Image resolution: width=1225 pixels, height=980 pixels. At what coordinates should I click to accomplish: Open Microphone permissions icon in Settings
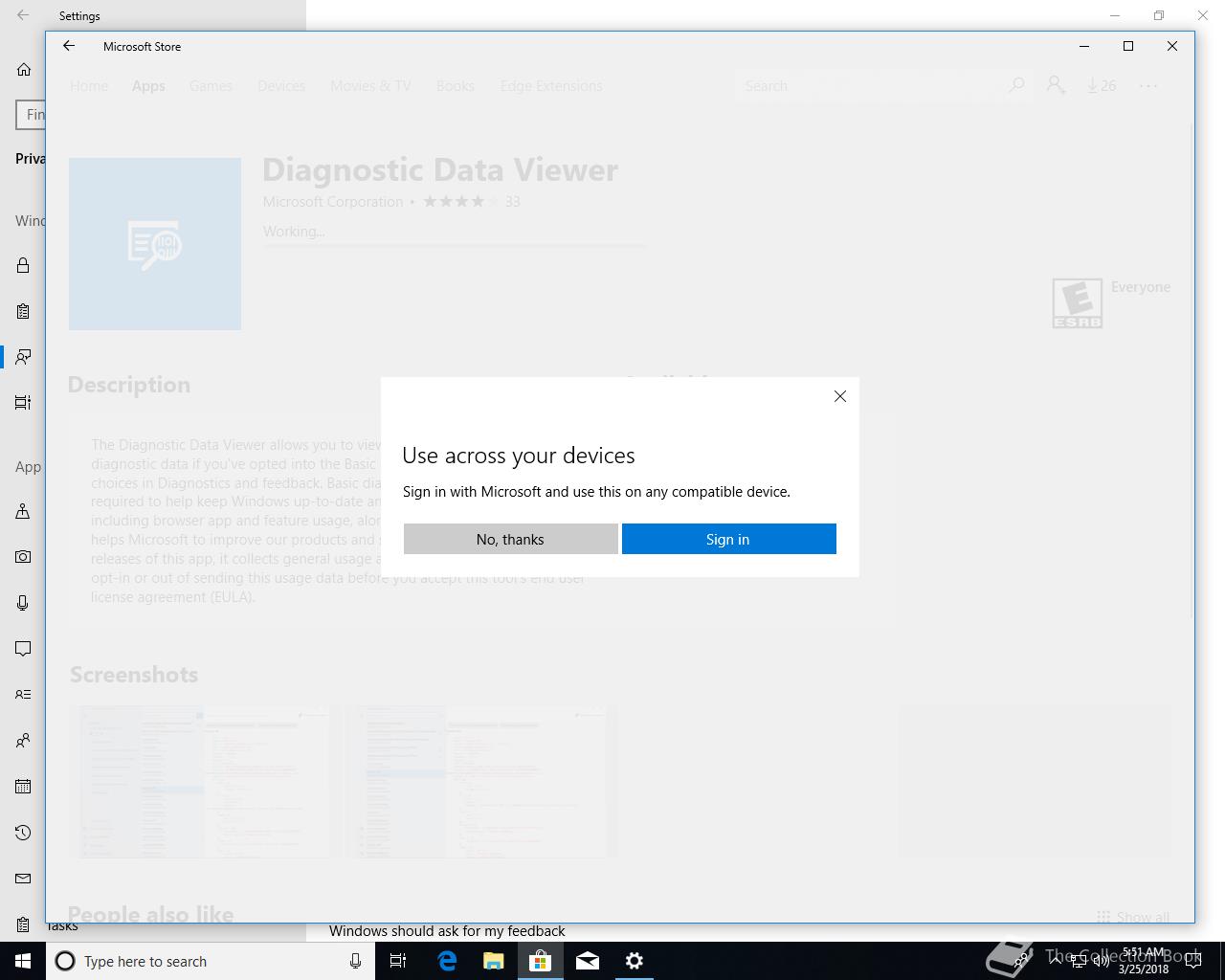23,603
